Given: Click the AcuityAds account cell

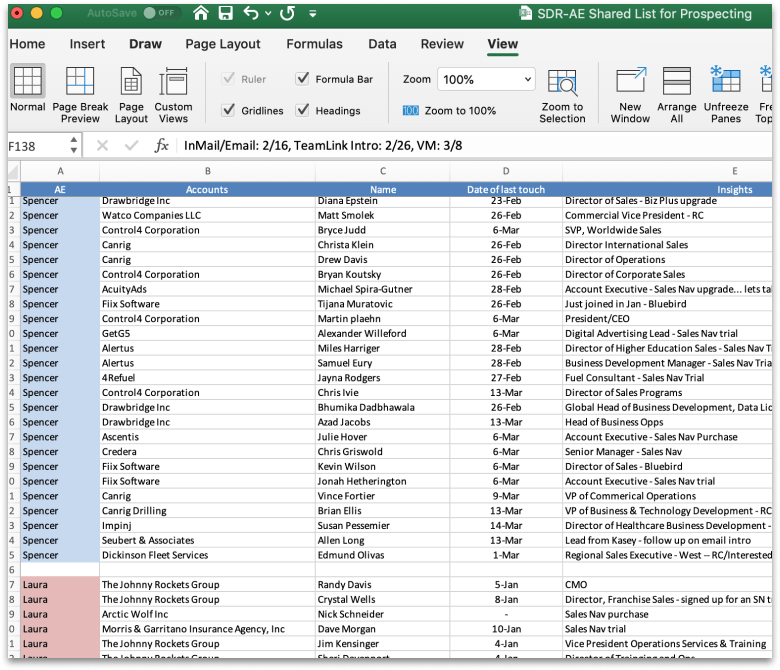Looking at the screenshot, I should (207, 289).
